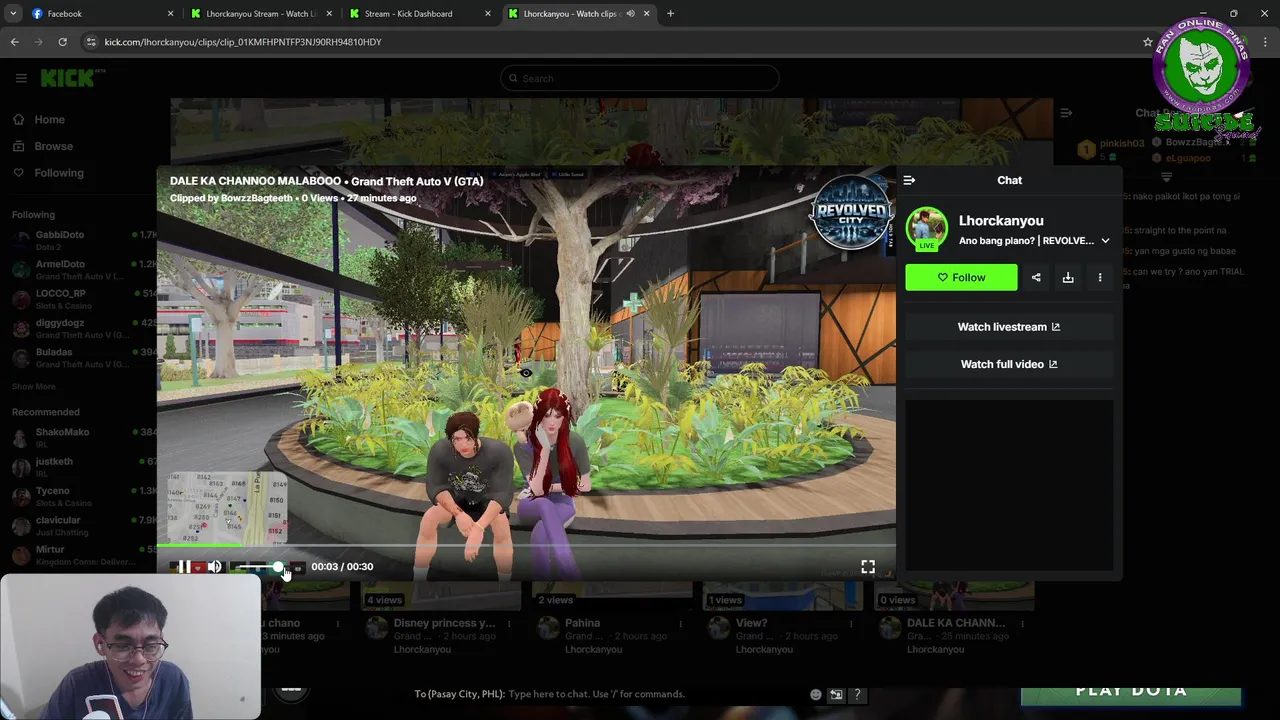Bookmark this page with the star
1280x720 pixels.
click(1148, 42)
